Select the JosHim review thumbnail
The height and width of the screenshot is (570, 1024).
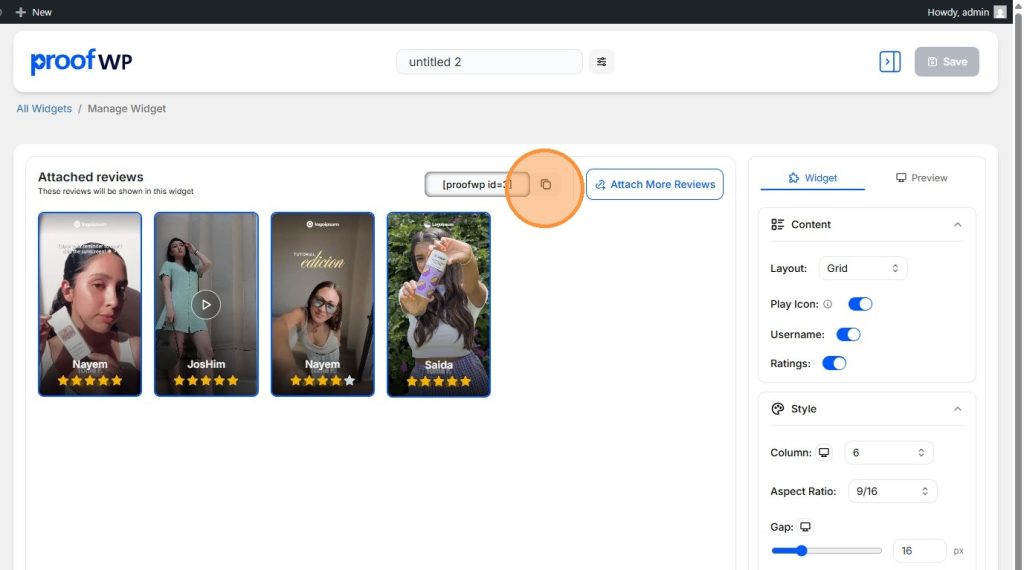pos(206,304)
